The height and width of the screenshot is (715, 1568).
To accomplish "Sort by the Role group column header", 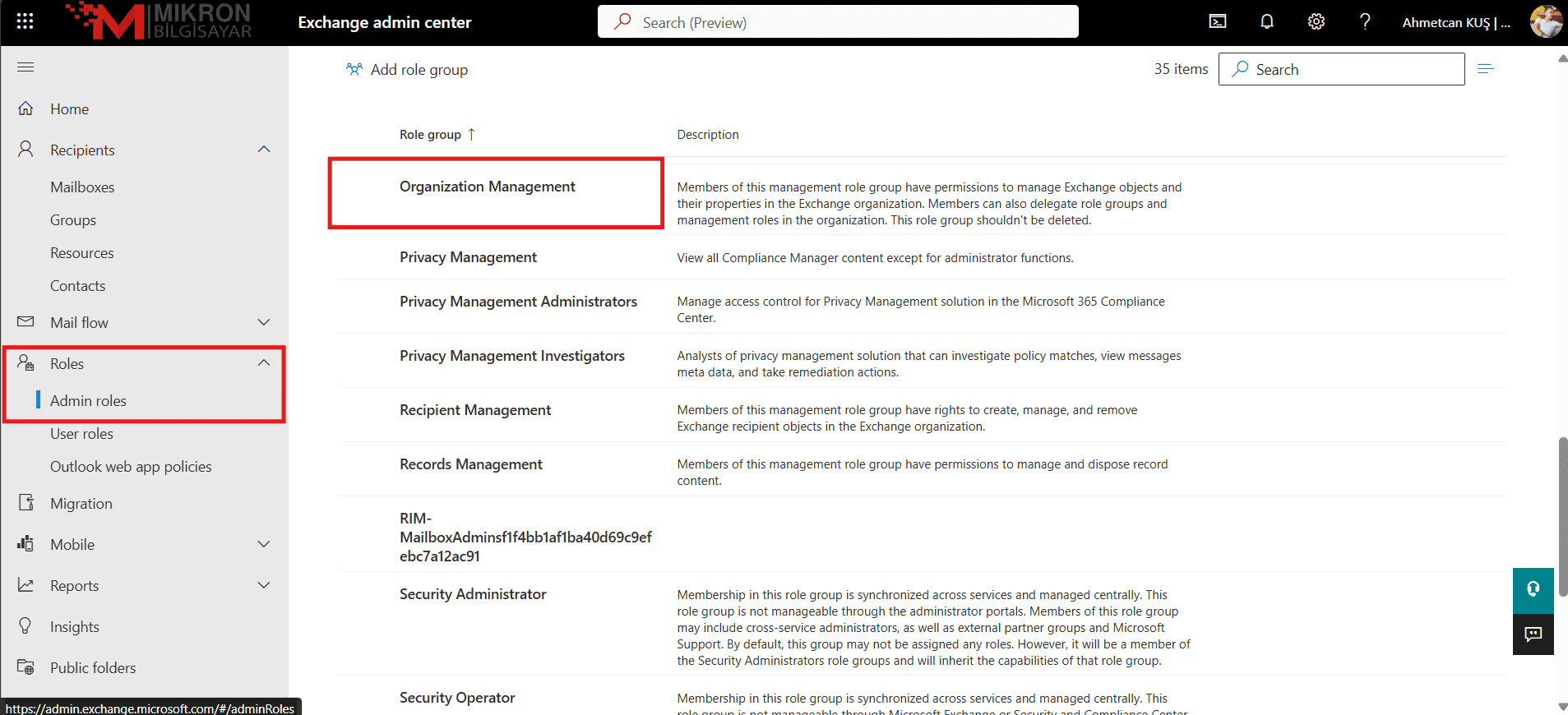I will (430, 135).
